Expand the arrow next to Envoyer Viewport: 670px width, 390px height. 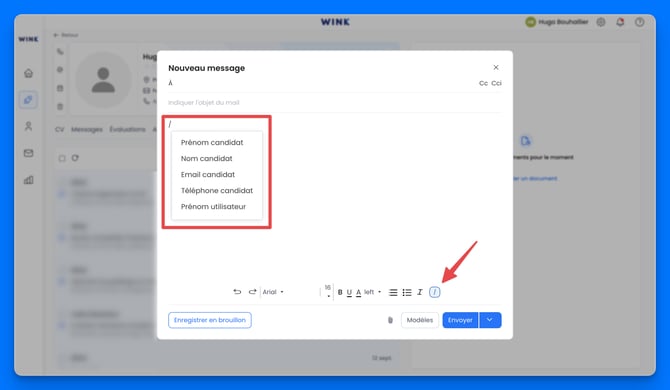(x=490, y=320)
